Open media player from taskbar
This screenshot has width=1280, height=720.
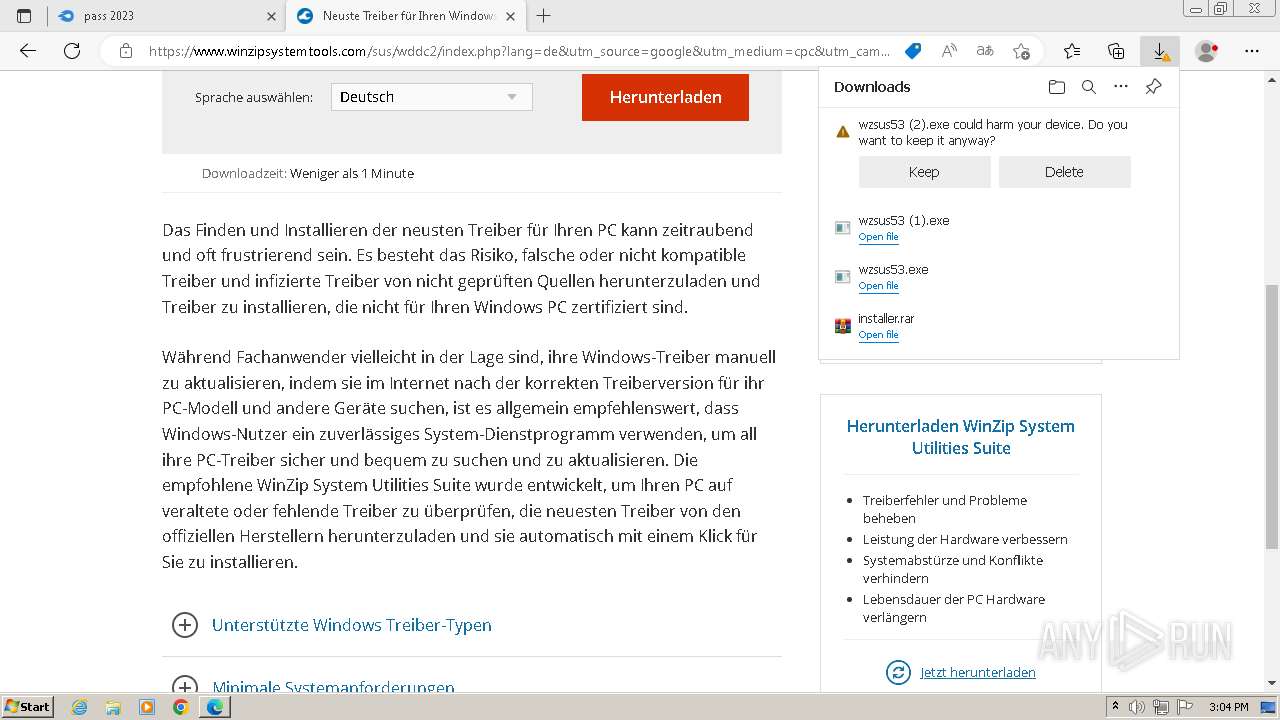147,707
